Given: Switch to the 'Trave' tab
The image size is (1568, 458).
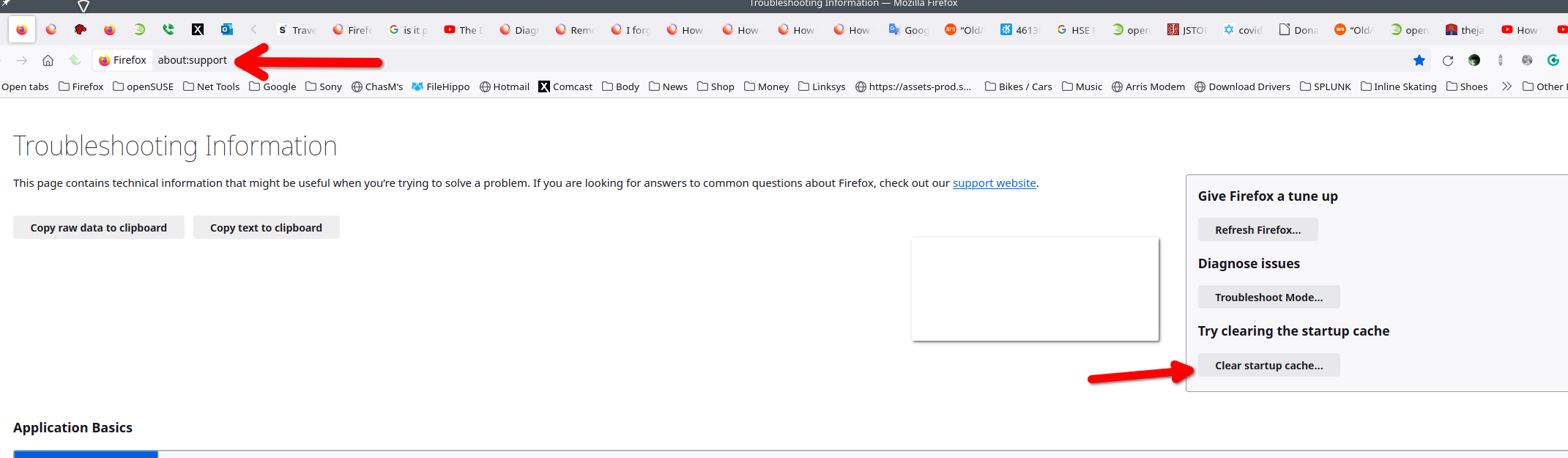Looking at the screenshot, I should (x=297, y=30).
